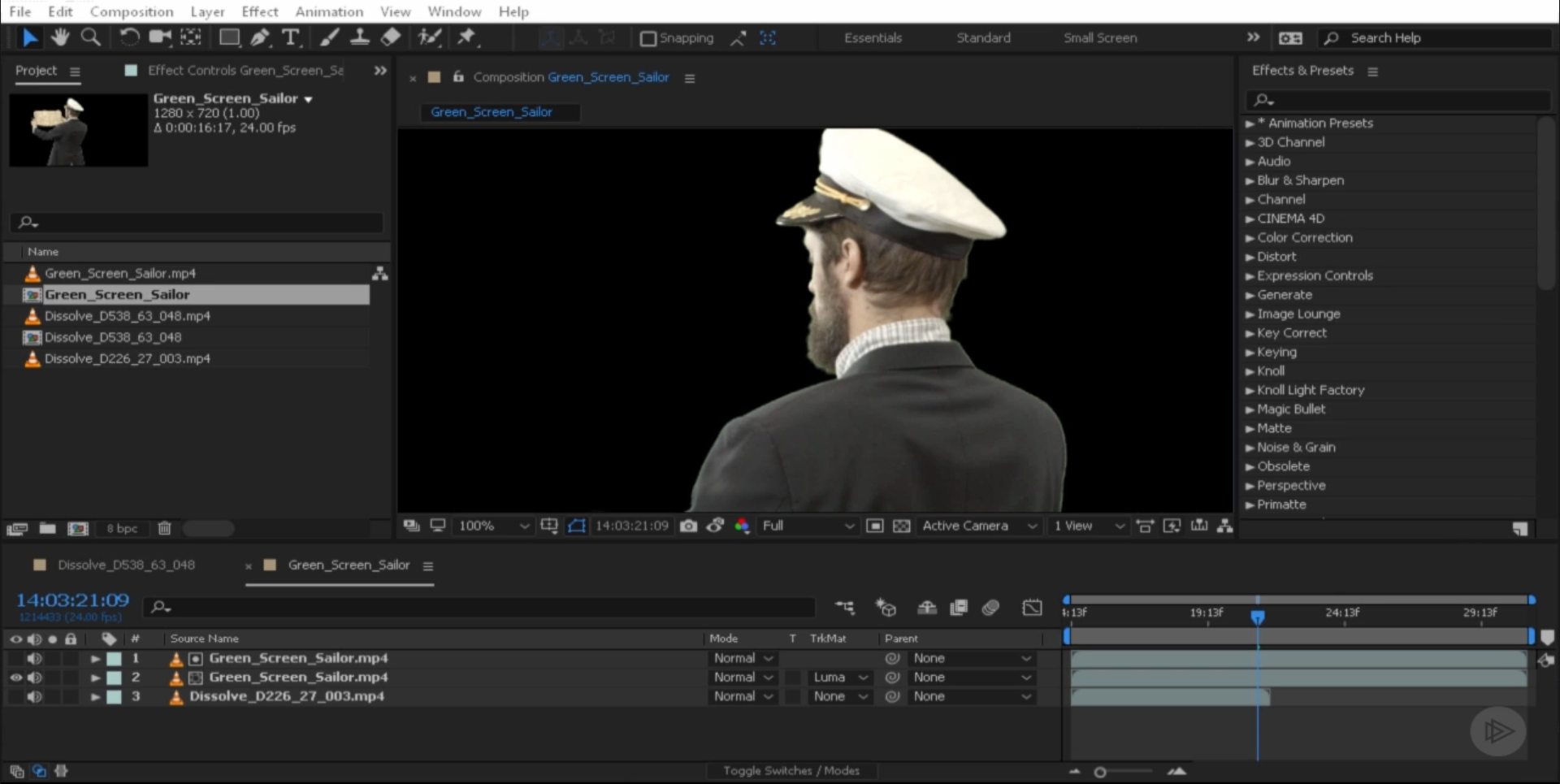Click the graph editor icon in timeline
Screen dimensions: 1560x784
[x=1032, y=608]
